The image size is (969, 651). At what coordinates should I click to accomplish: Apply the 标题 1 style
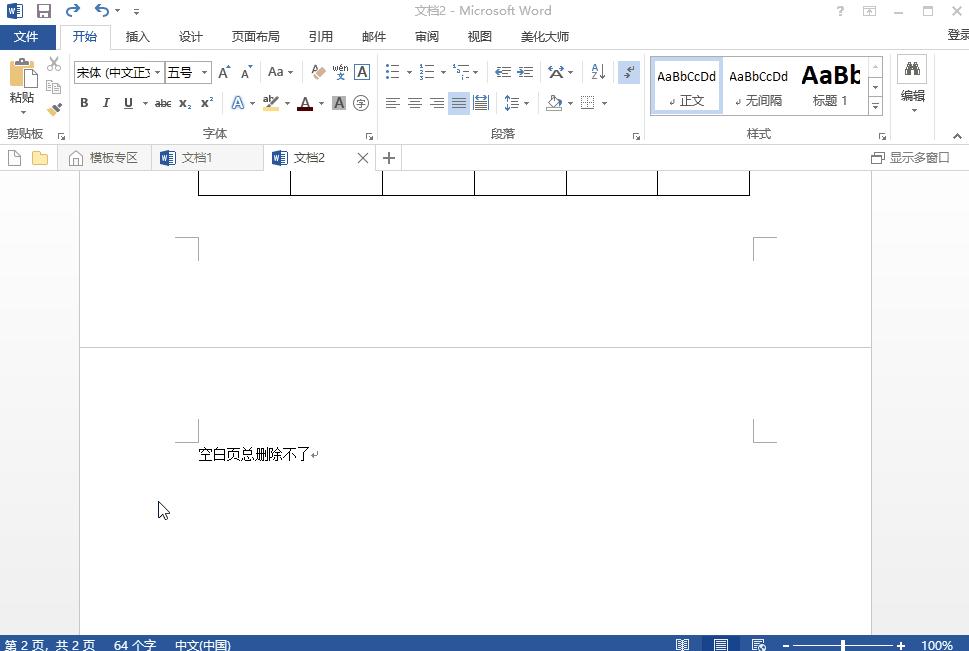(831, 83)
